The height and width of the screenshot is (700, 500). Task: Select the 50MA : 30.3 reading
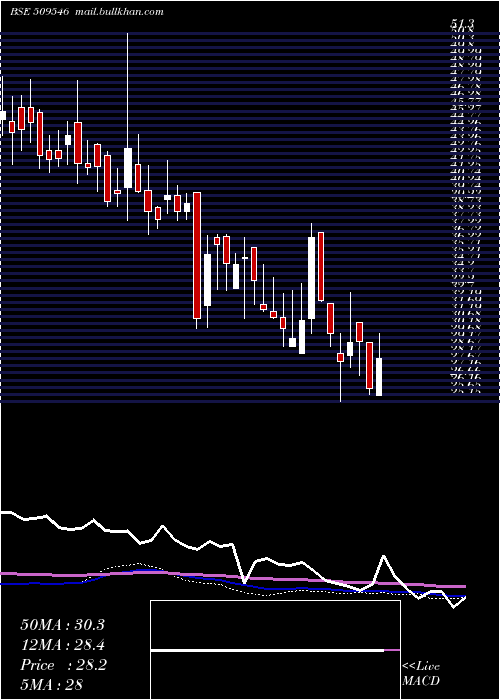point(62,625)
